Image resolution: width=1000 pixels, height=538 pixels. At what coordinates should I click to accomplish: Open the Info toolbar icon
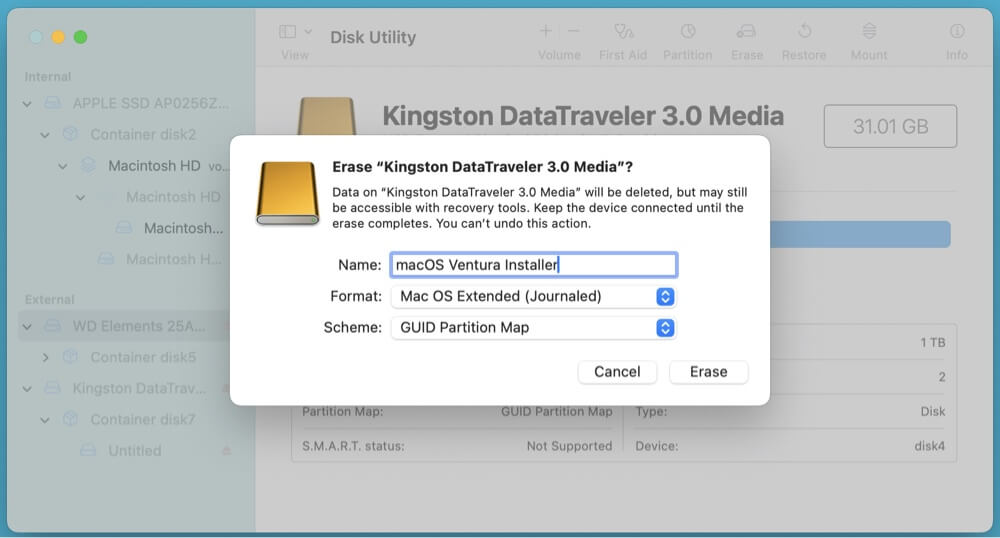957,32
